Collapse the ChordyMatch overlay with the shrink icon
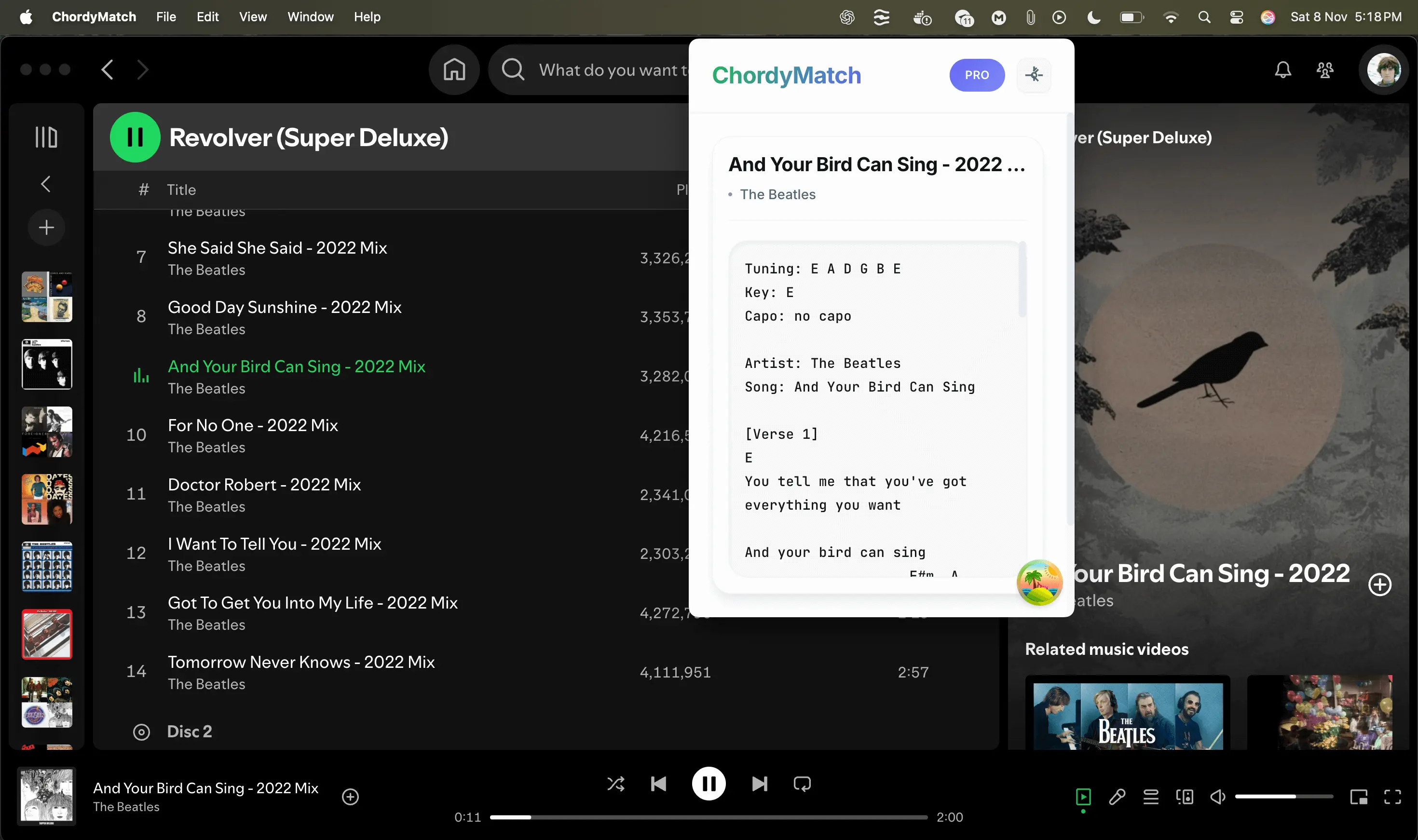This screenshot has height=840, width=1418. coord(1034,75)
